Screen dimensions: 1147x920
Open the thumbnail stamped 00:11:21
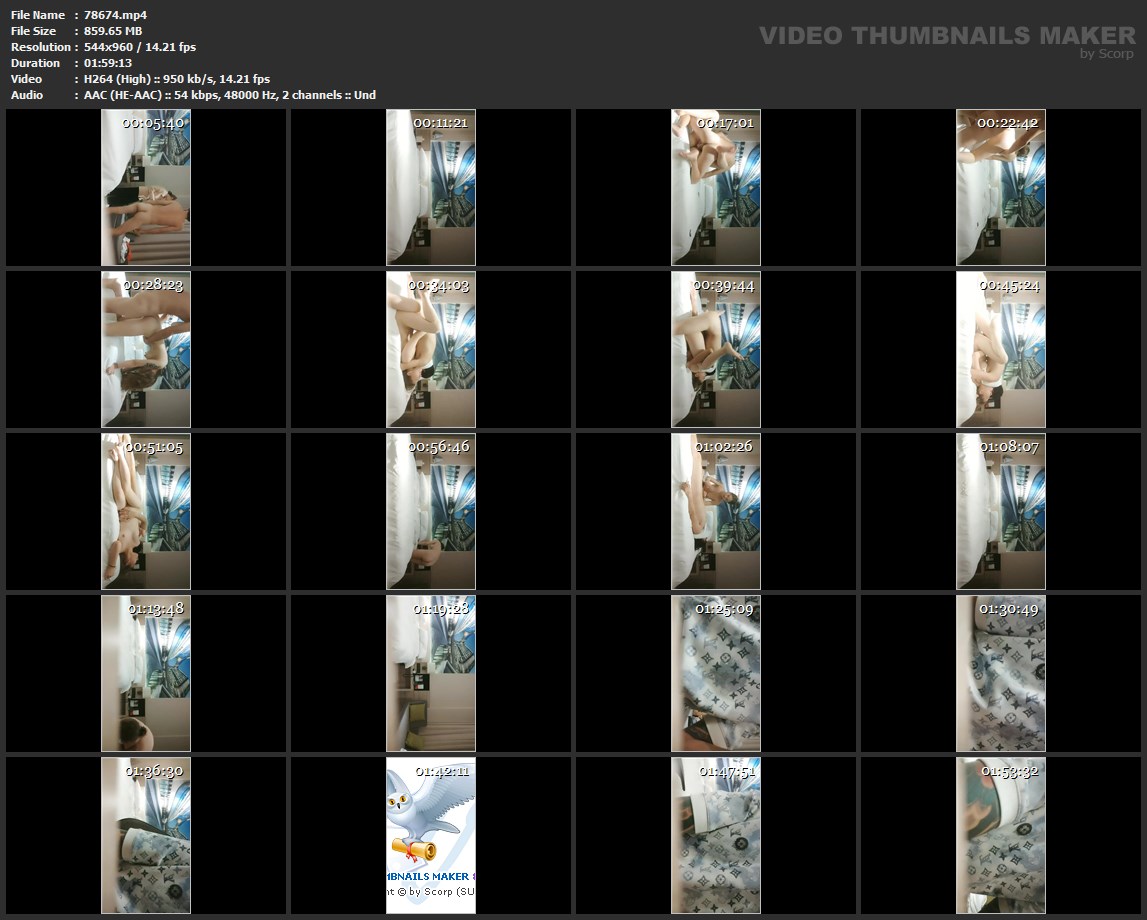[431, 188]
